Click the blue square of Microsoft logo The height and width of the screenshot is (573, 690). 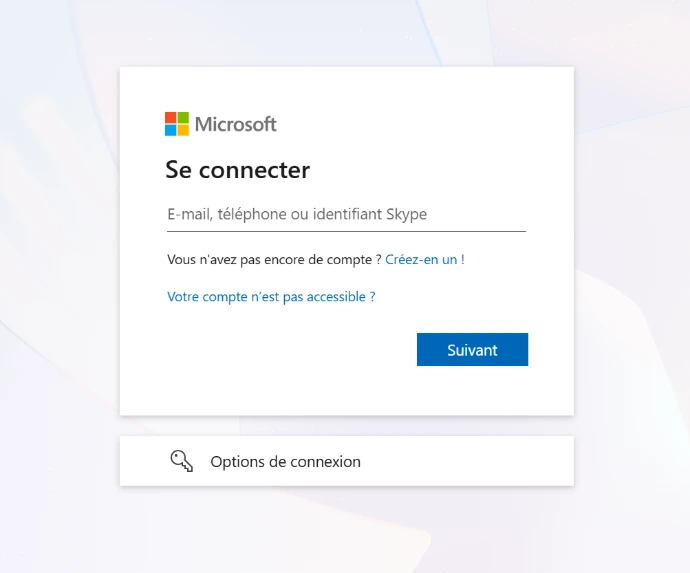[171, 130]
